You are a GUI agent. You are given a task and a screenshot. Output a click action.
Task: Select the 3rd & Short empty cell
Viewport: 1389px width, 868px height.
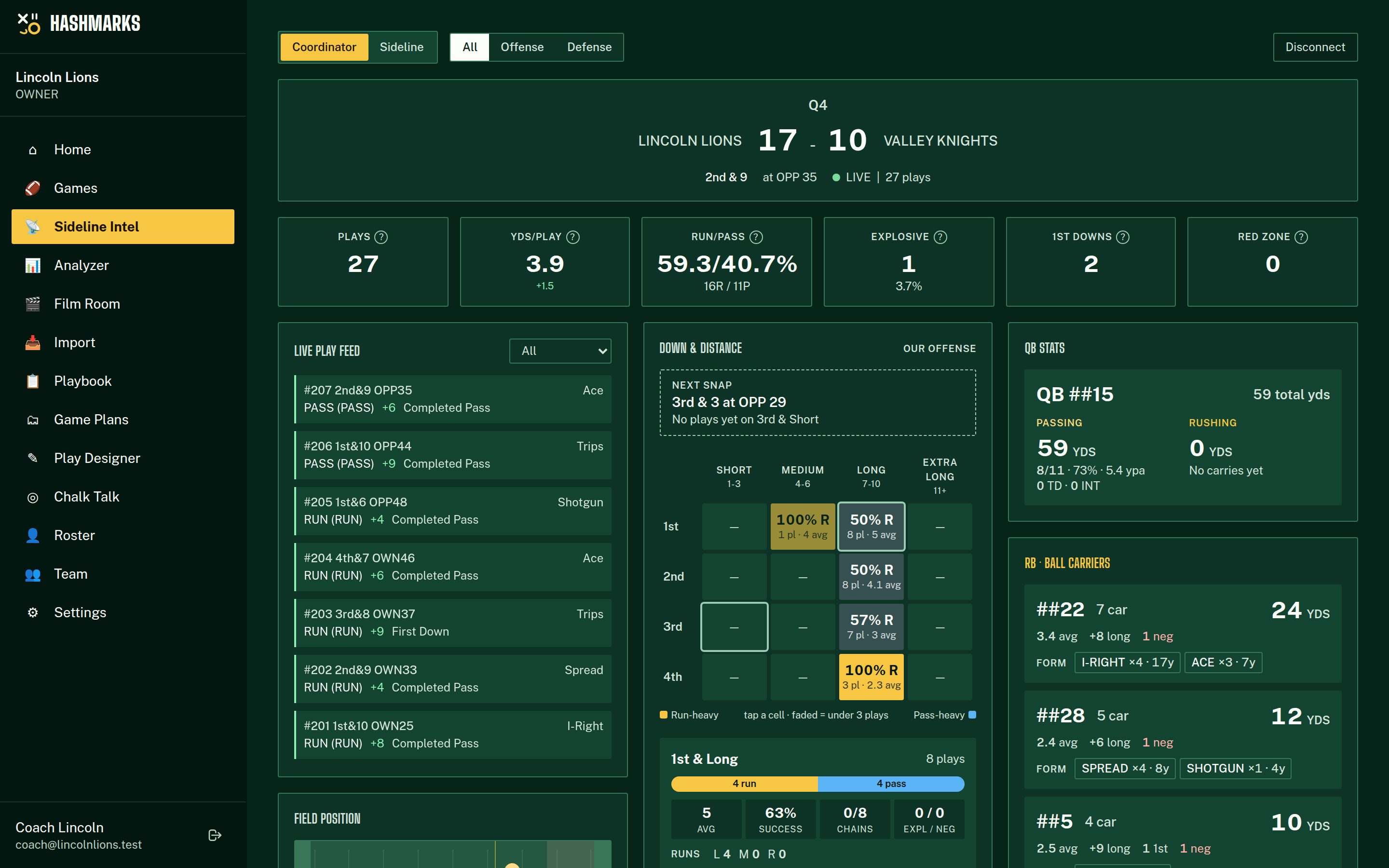(x=734, y=627)
